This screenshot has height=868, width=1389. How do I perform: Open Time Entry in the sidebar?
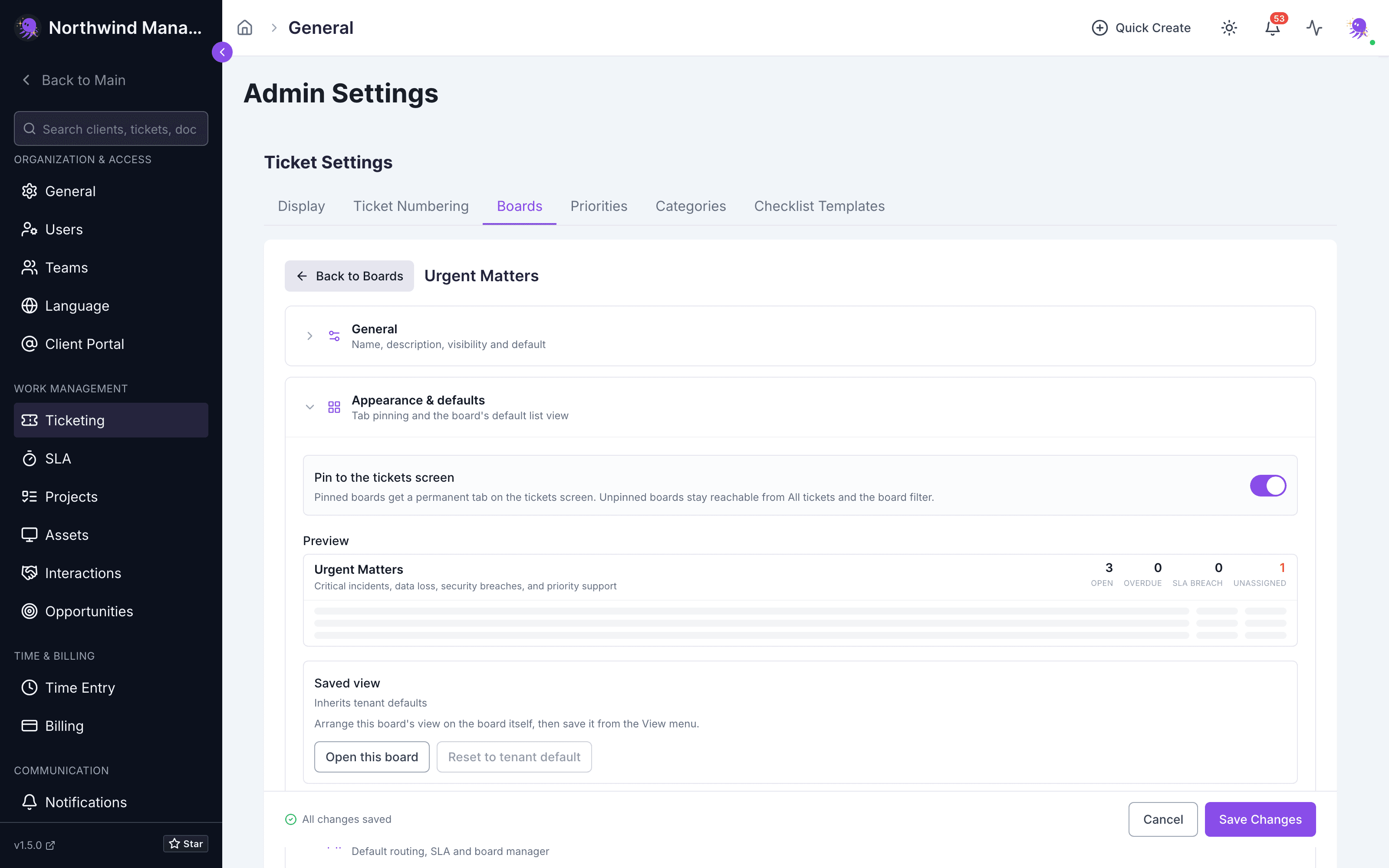coord(111,687)
